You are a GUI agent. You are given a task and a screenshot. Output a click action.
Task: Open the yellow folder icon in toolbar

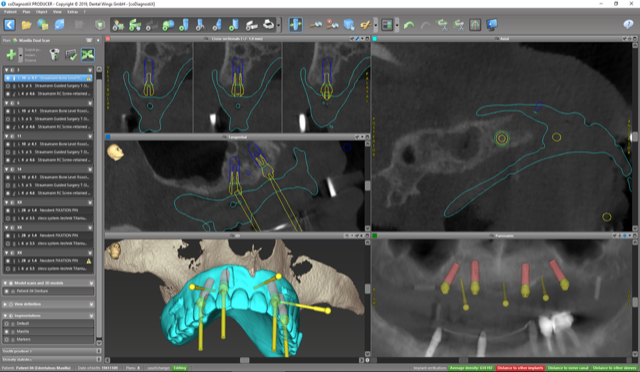coord(27,25)
